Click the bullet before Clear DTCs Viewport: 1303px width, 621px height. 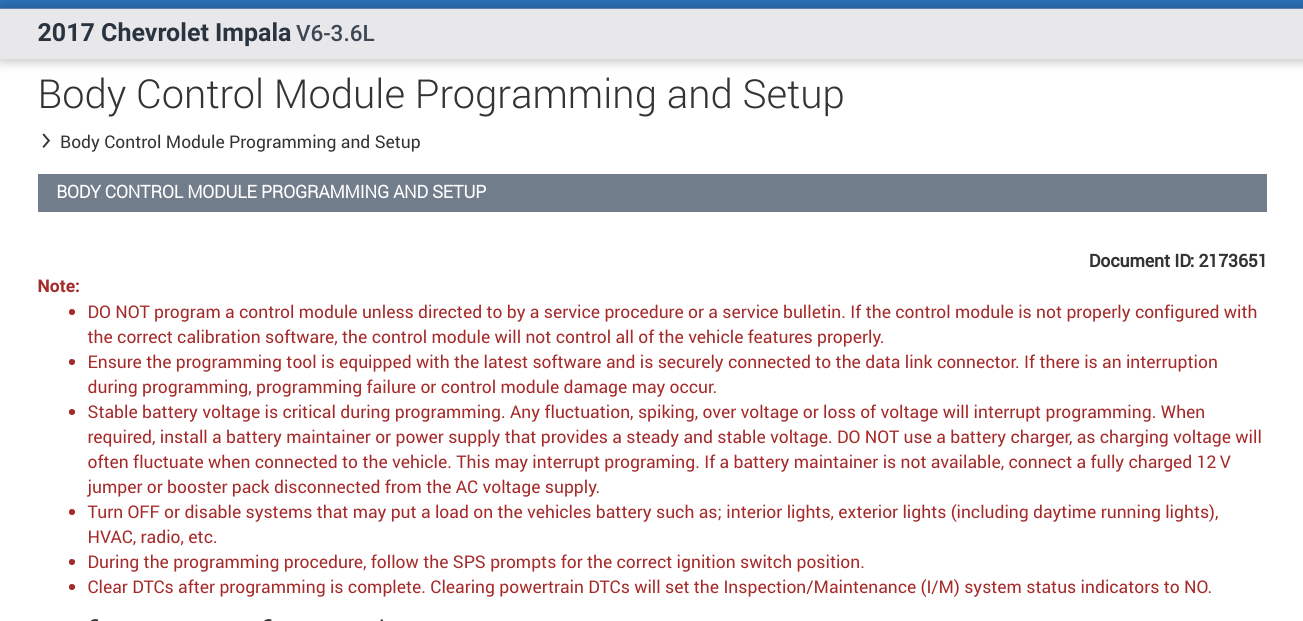point(73,587)
